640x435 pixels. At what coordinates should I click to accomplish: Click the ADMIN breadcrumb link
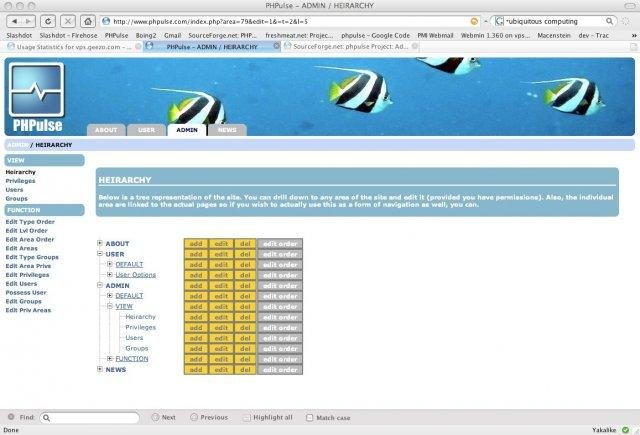click(18, 145)
